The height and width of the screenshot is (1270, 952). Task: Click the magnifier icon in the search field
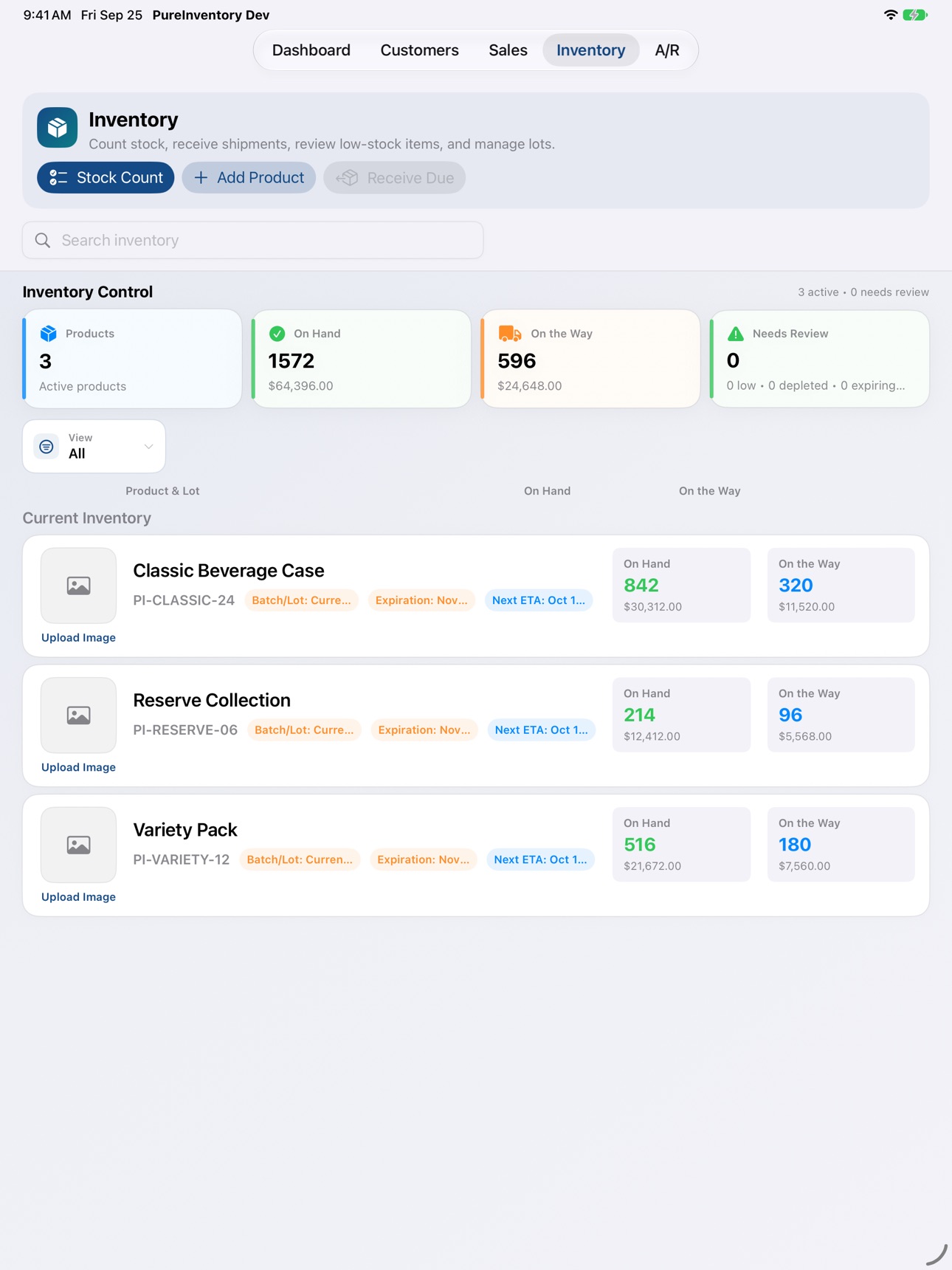[43, 241]
